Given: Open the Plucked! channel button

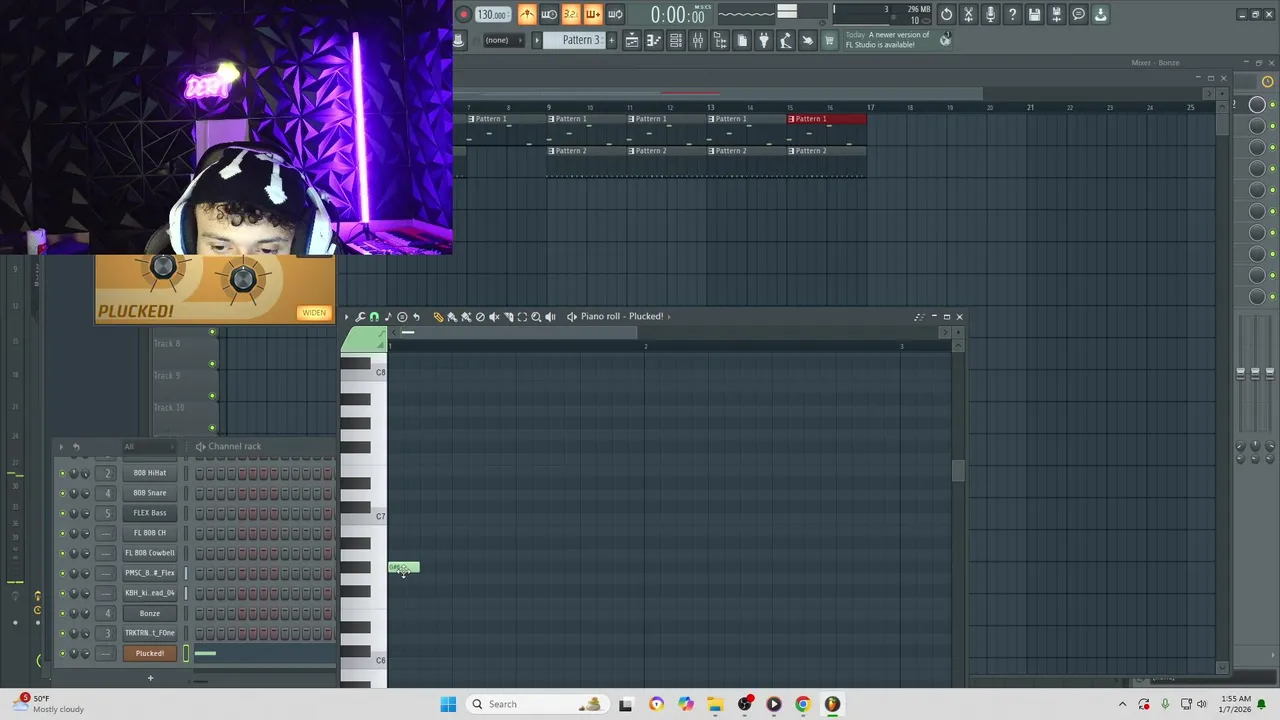Looking at the screenshot, I should point(150,653).
